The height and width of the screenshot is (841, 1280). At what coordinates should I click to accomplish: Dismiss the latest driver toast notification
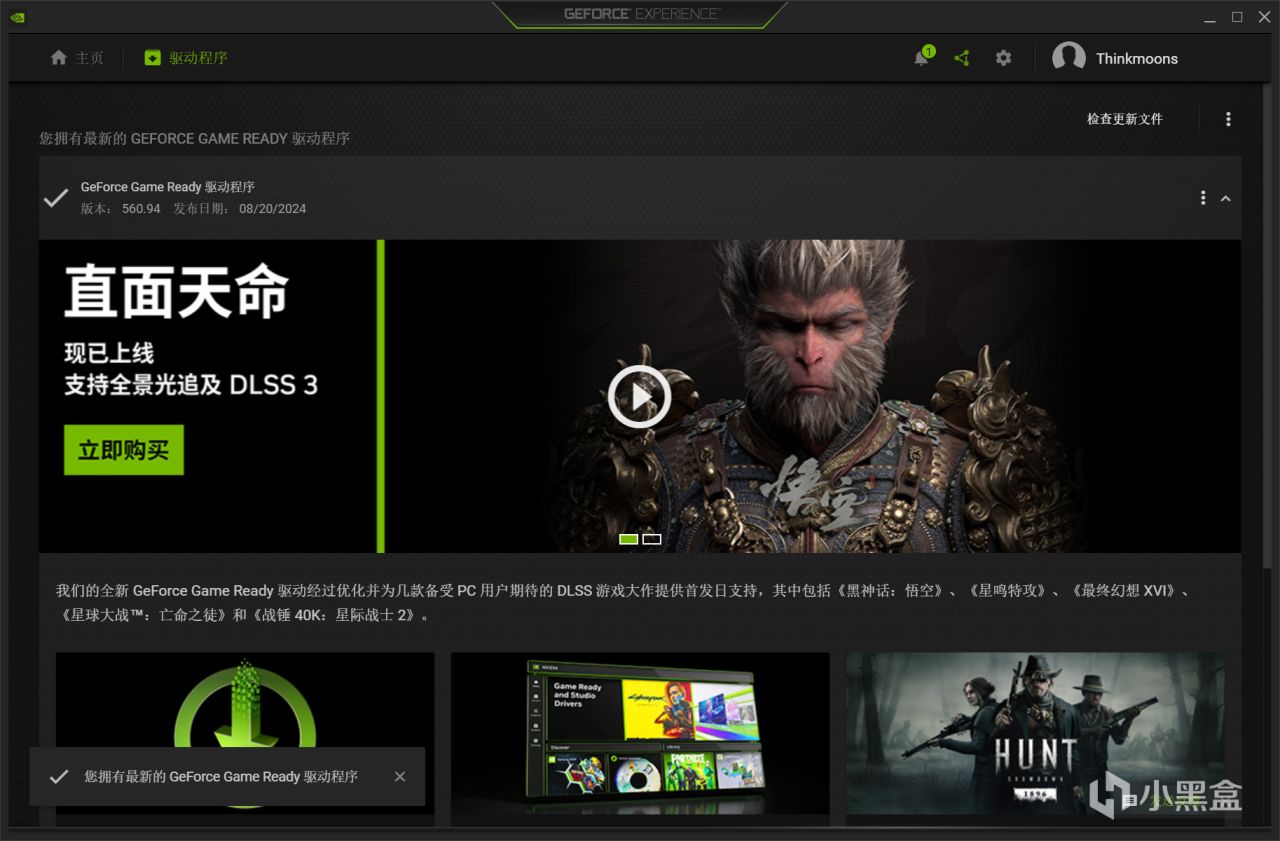[x=400, y=776]
